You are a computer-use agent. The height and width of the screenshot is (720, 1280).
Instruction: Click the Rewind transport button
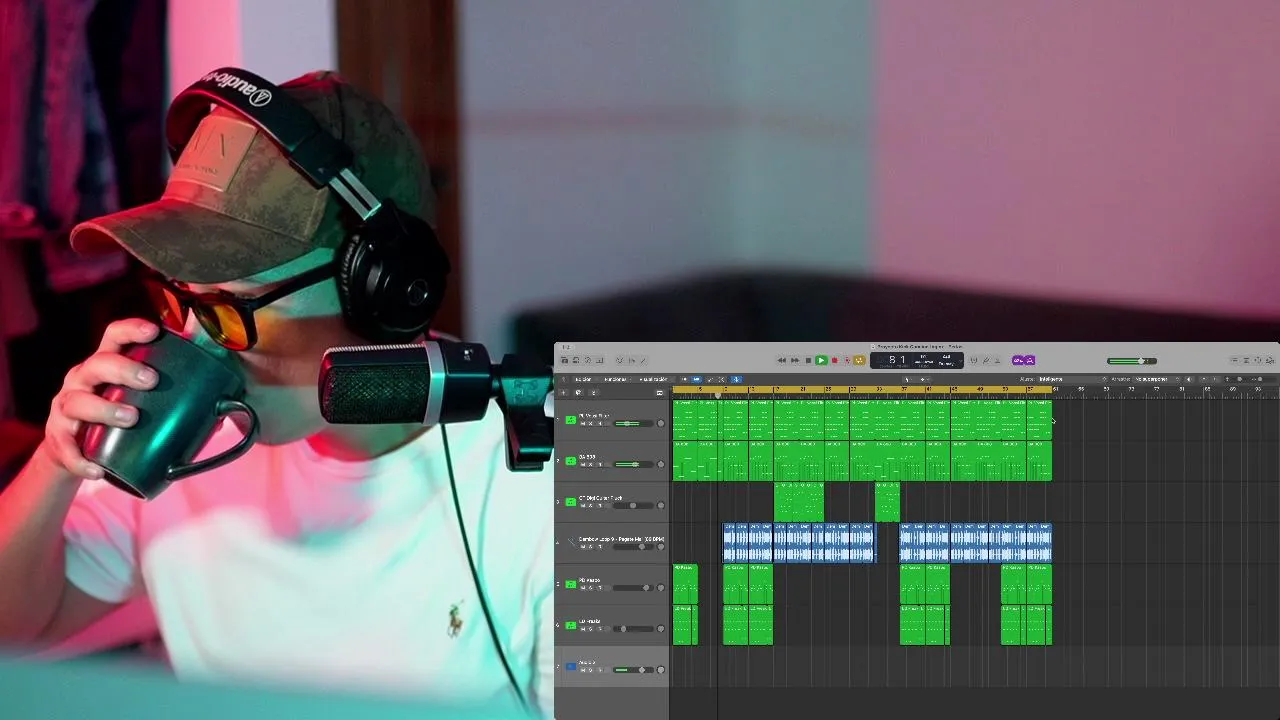pos(782,360)
